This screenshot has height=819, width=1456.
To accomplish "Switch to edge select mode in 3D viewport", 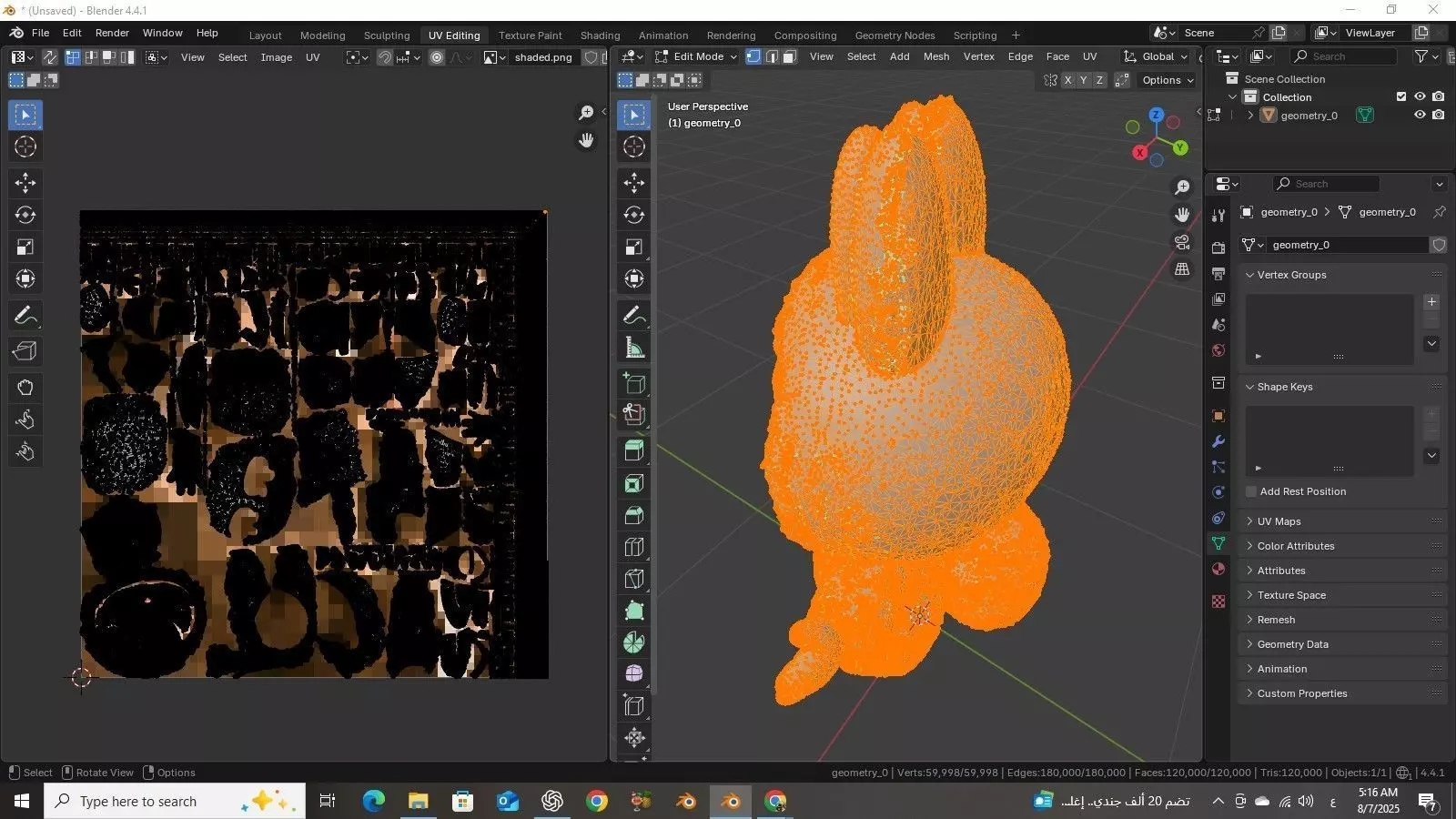I will (772, 56).
